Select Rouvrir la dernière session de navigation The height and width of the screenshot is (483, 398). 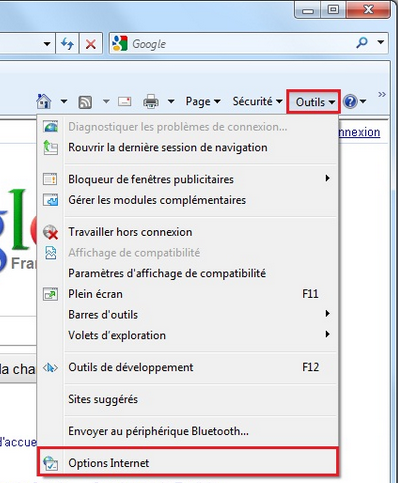pyautogui.click(x=188, y=148)
